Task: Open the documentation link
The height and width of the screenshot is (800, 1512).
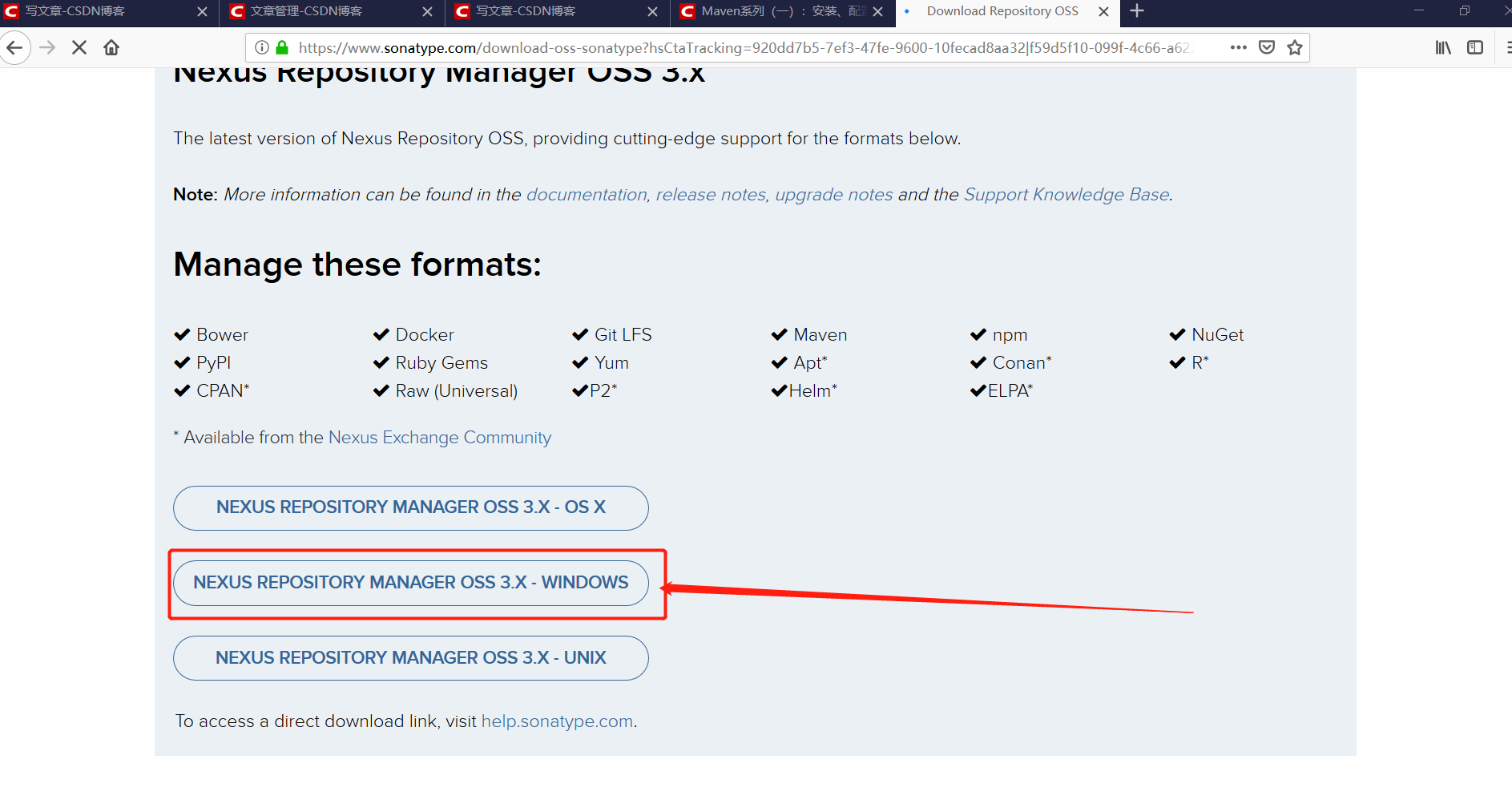Action: point(586,194)
